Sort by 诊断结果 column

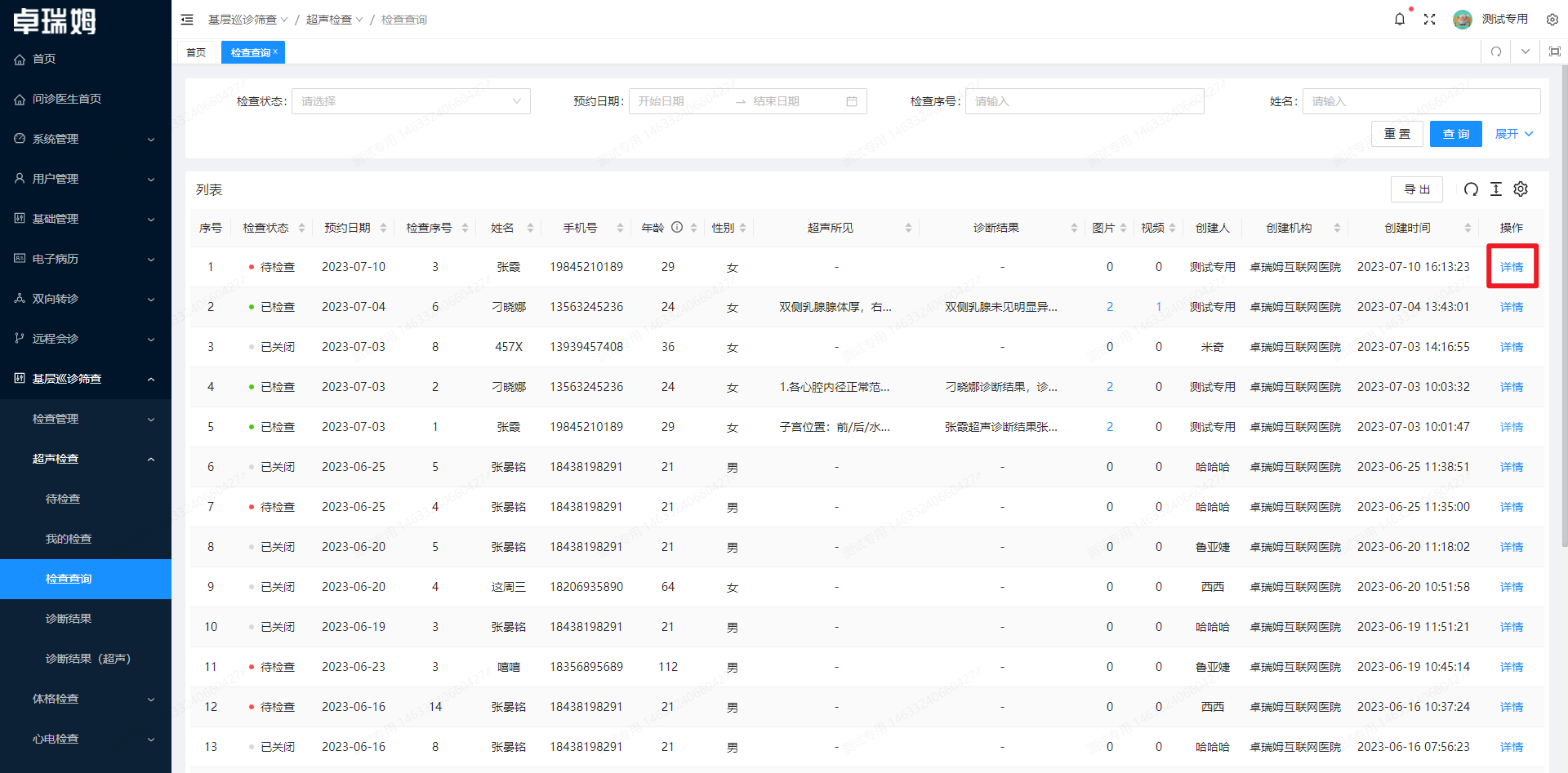click(1074, 228)
